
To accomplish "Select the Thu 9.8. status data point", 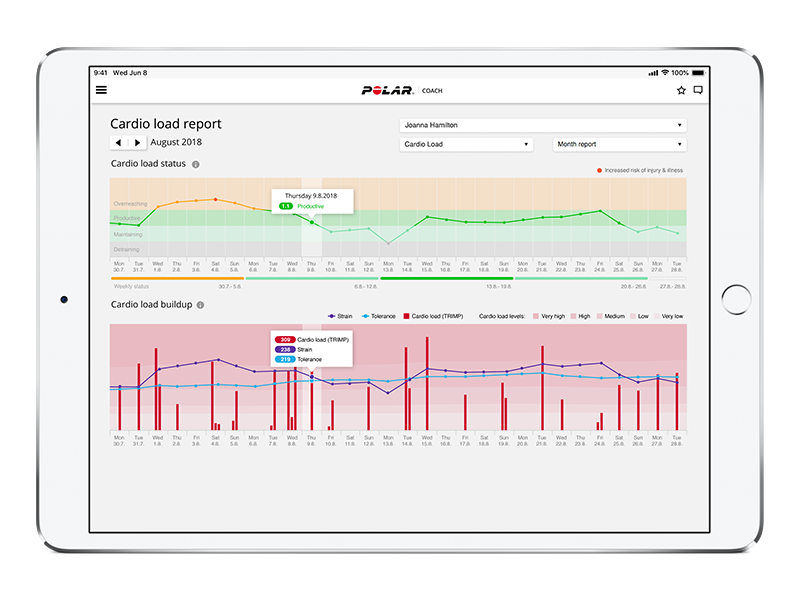I will (312, 222).
